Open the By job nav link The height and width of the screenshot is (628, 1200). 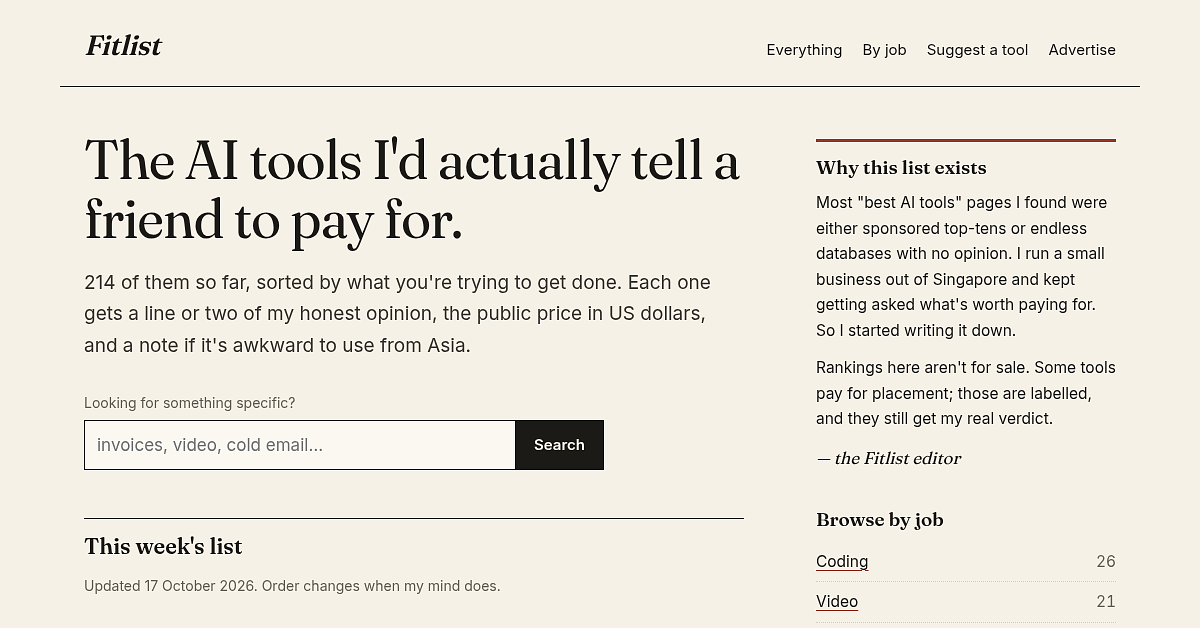coord(884,50)
